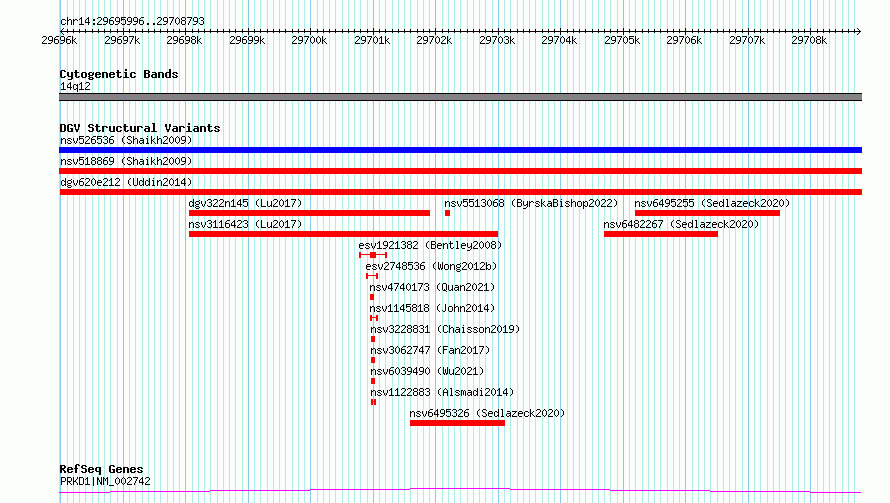Click the esv2748536 (Wong2012b) label

pyautogui.click(x=431, y=266)
